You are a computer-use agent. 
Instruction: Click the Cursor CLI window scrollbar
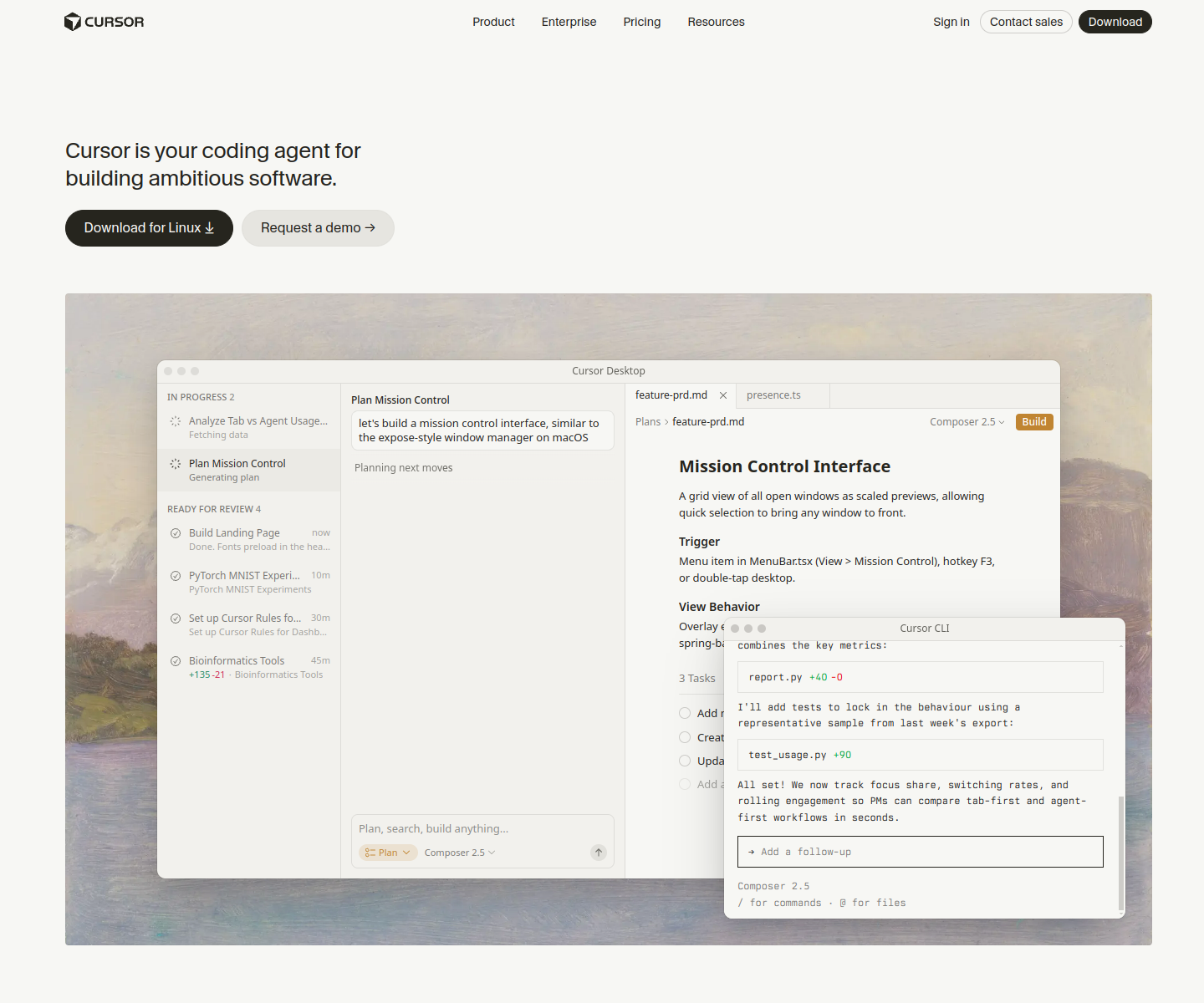coord(1121,853)
